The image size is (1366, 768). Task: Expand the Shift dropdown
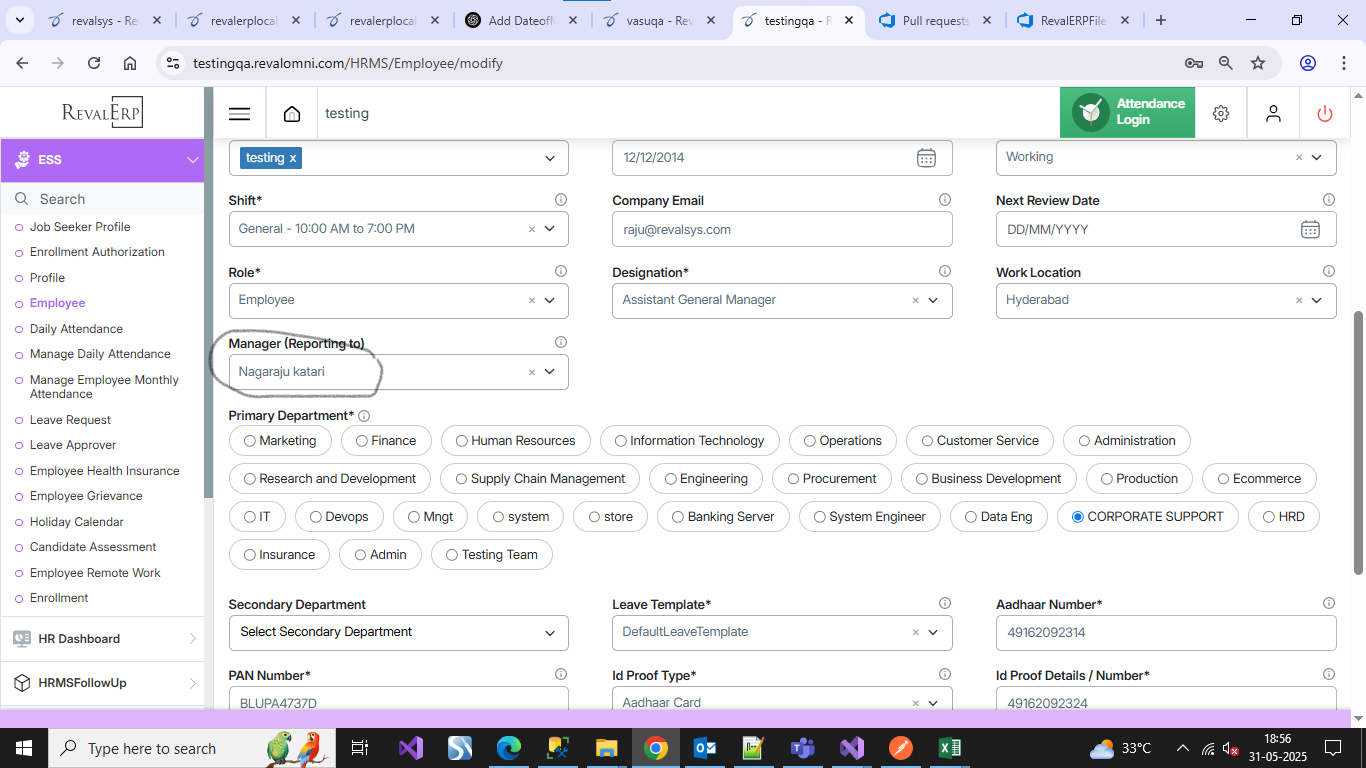click(549, 229)
